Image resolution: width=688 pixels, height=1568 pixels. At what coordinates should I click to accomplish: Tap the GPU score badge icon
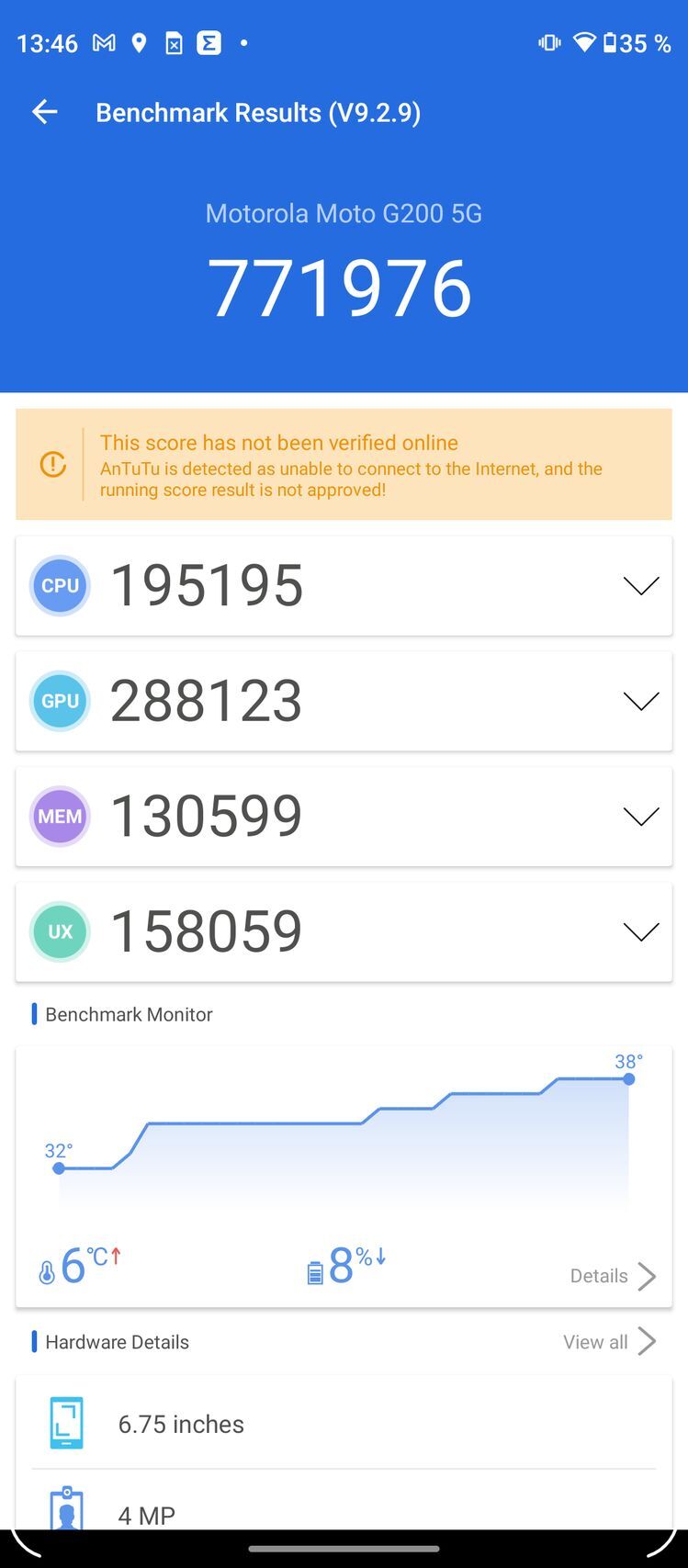(x=60, y=701)
